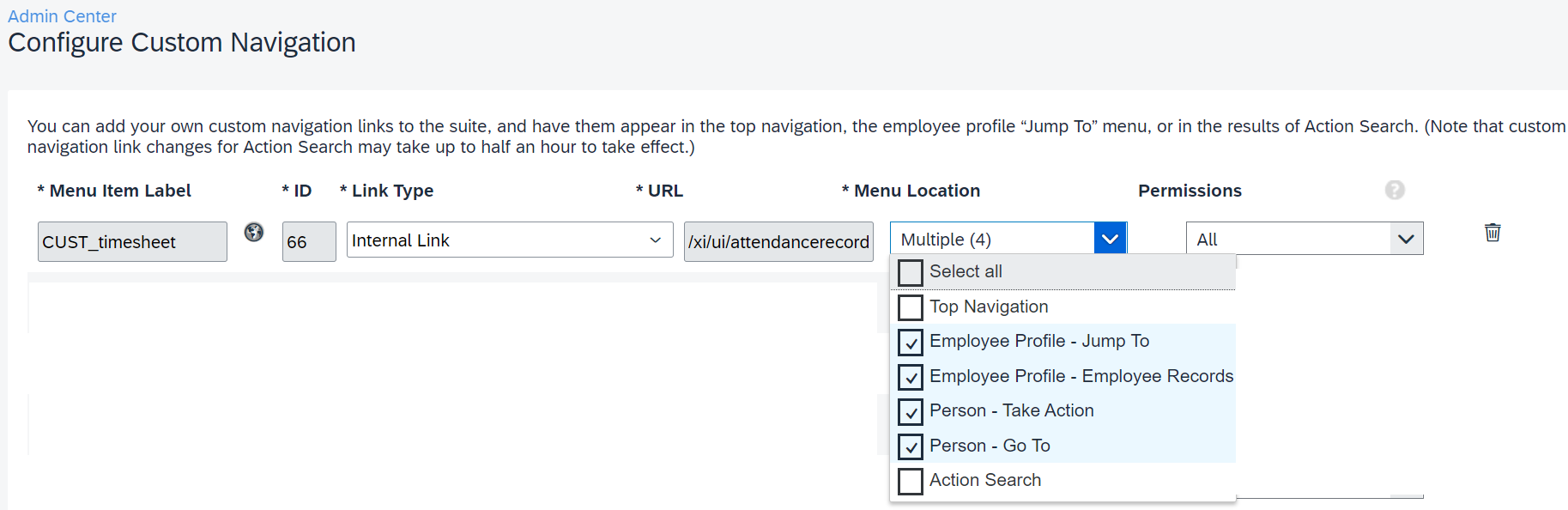
Task: Check the Top Navigation option
Action: click(910, 307)
